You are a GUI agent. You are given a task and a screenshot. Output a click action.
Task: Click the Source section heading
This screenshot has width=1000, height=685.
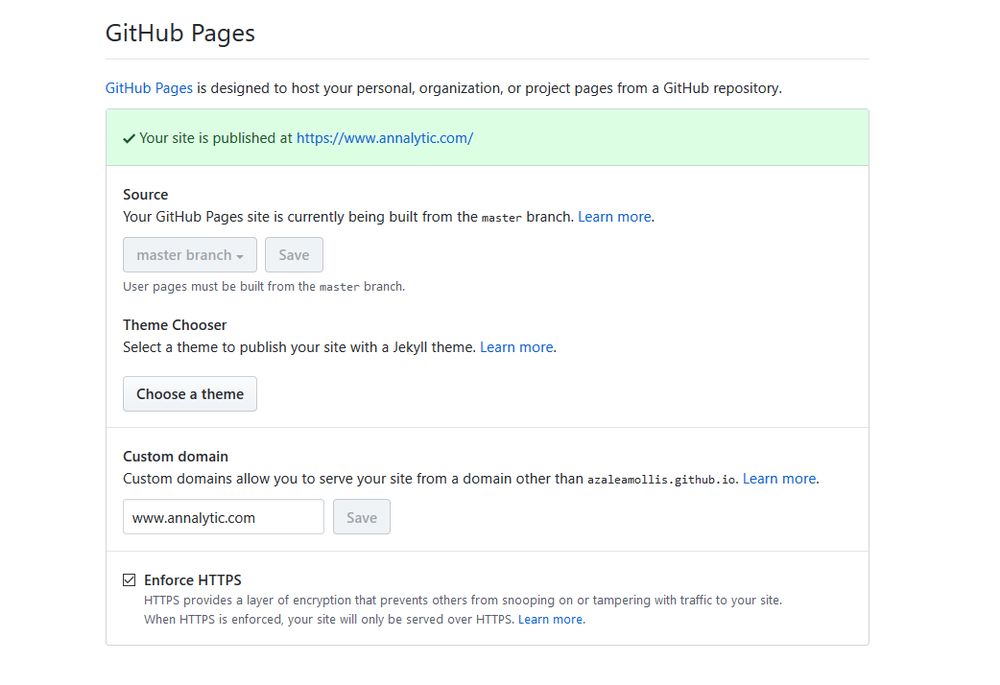click(145, 195)
